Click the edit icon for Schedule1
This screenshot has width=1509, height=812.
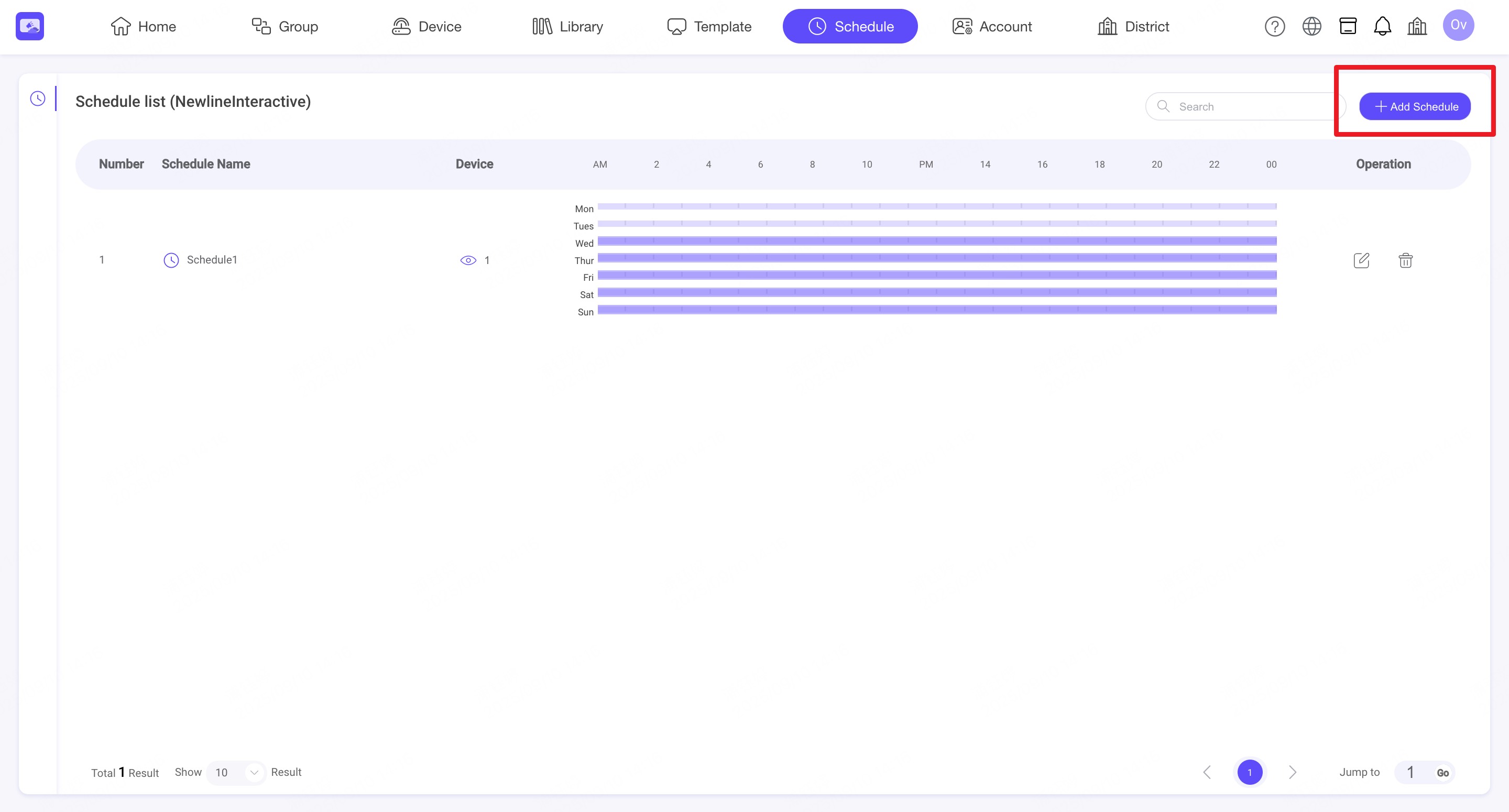[x=1361, y=260]
